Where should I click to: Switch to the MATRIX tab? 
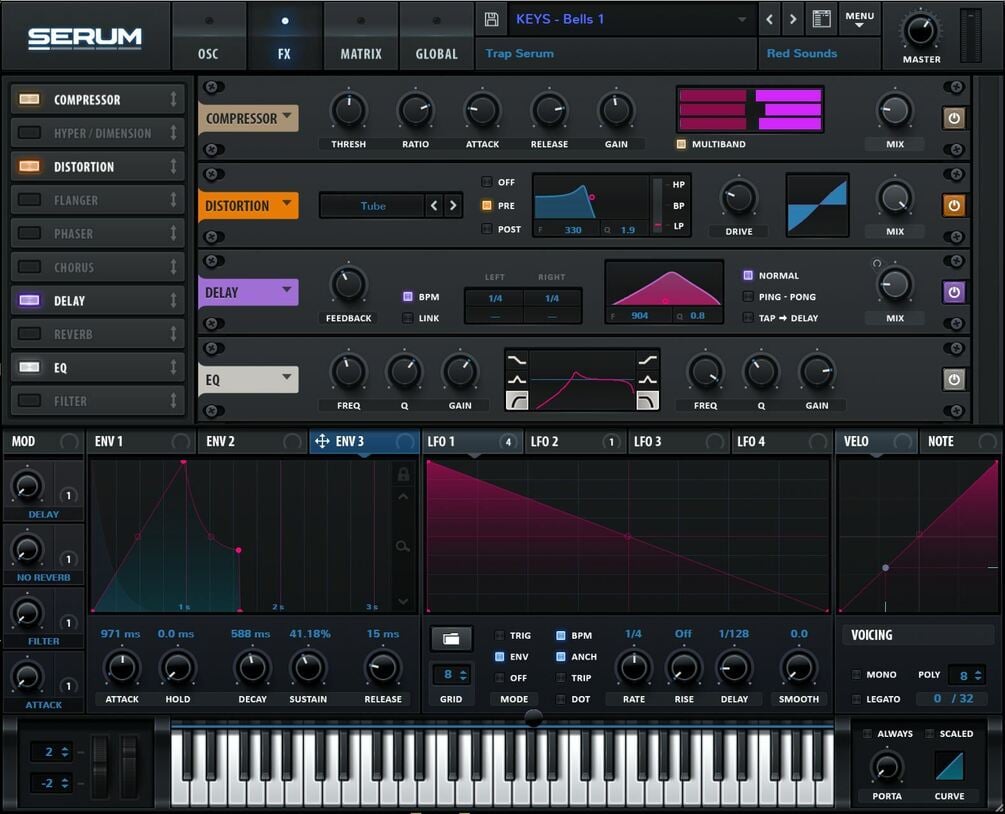pos(361,37)
